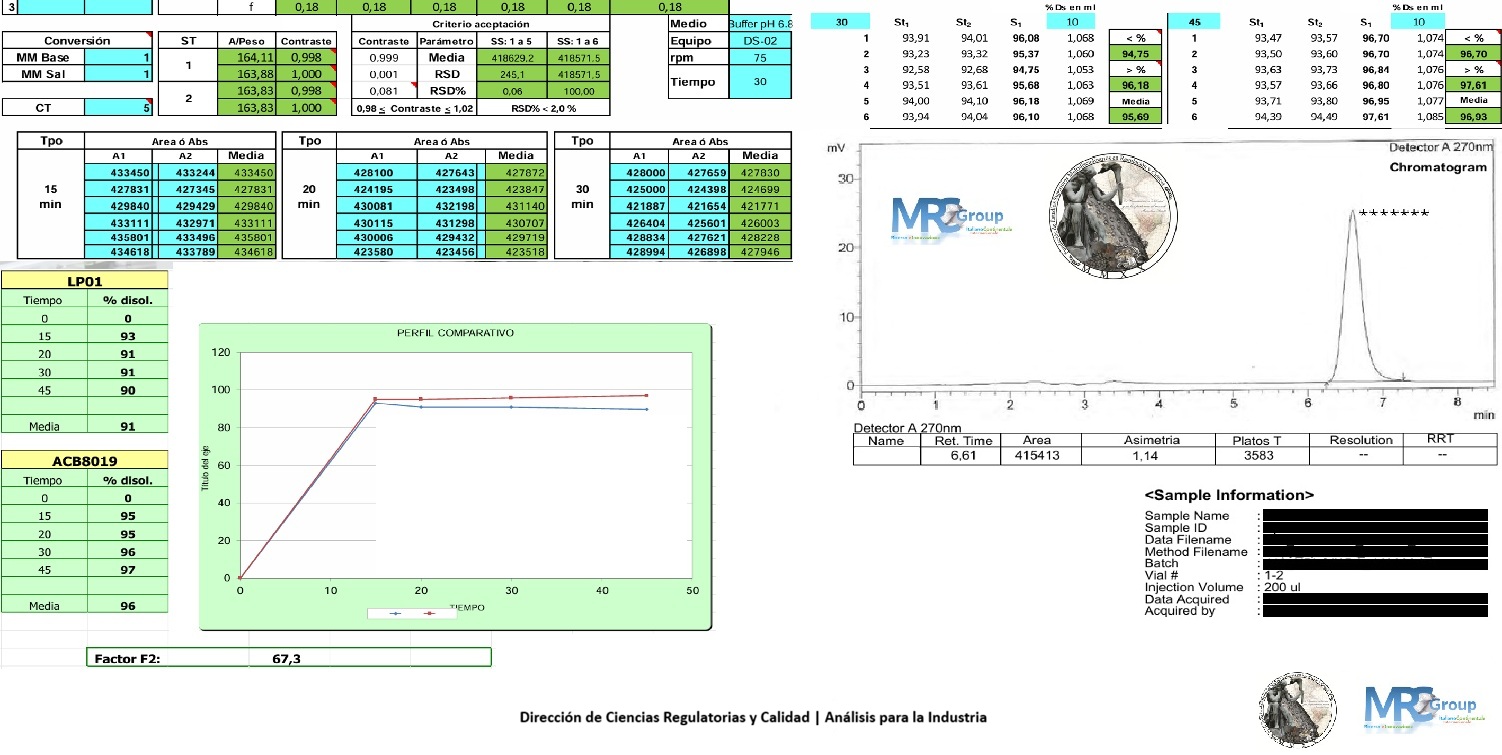The image size is (1502, 755).
Task: Click the St1 value 93,91
Action: [916, 38]
